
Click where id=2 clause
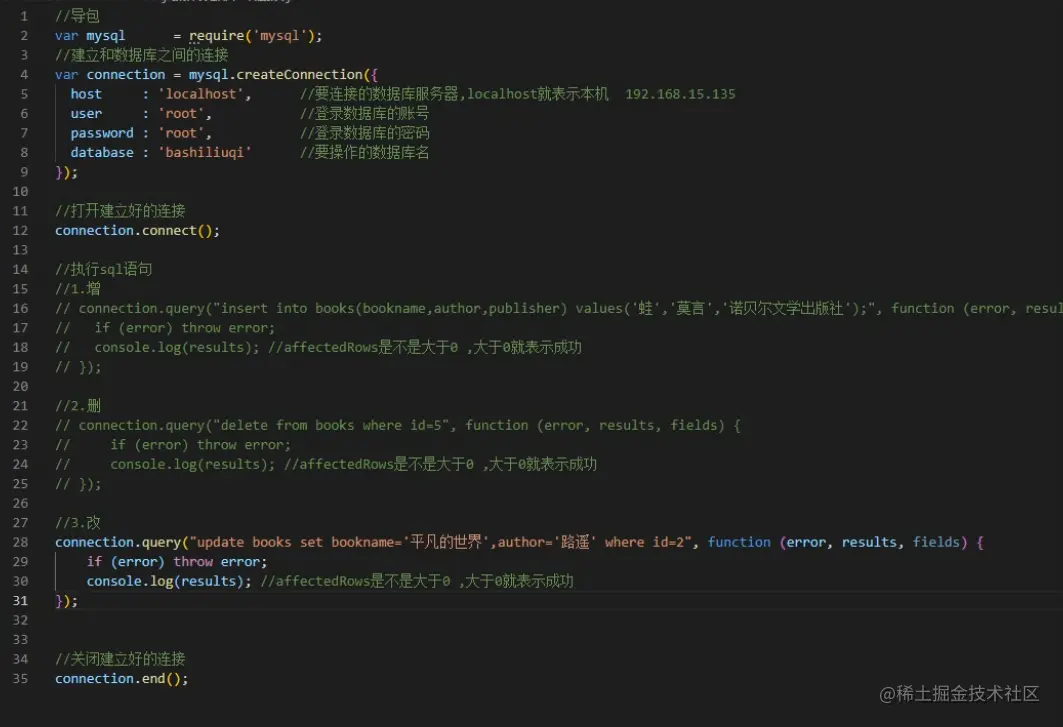pos(644,543)
